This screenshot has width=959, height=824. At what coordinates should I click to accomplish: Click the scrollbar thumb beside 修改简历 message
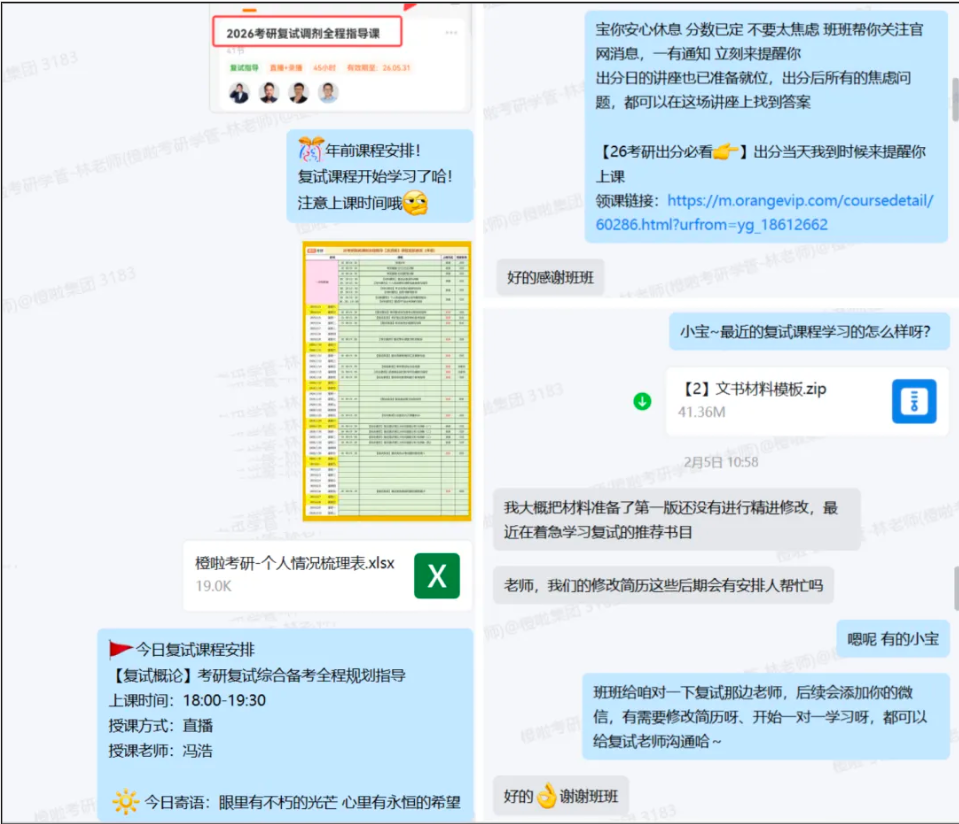956,588
